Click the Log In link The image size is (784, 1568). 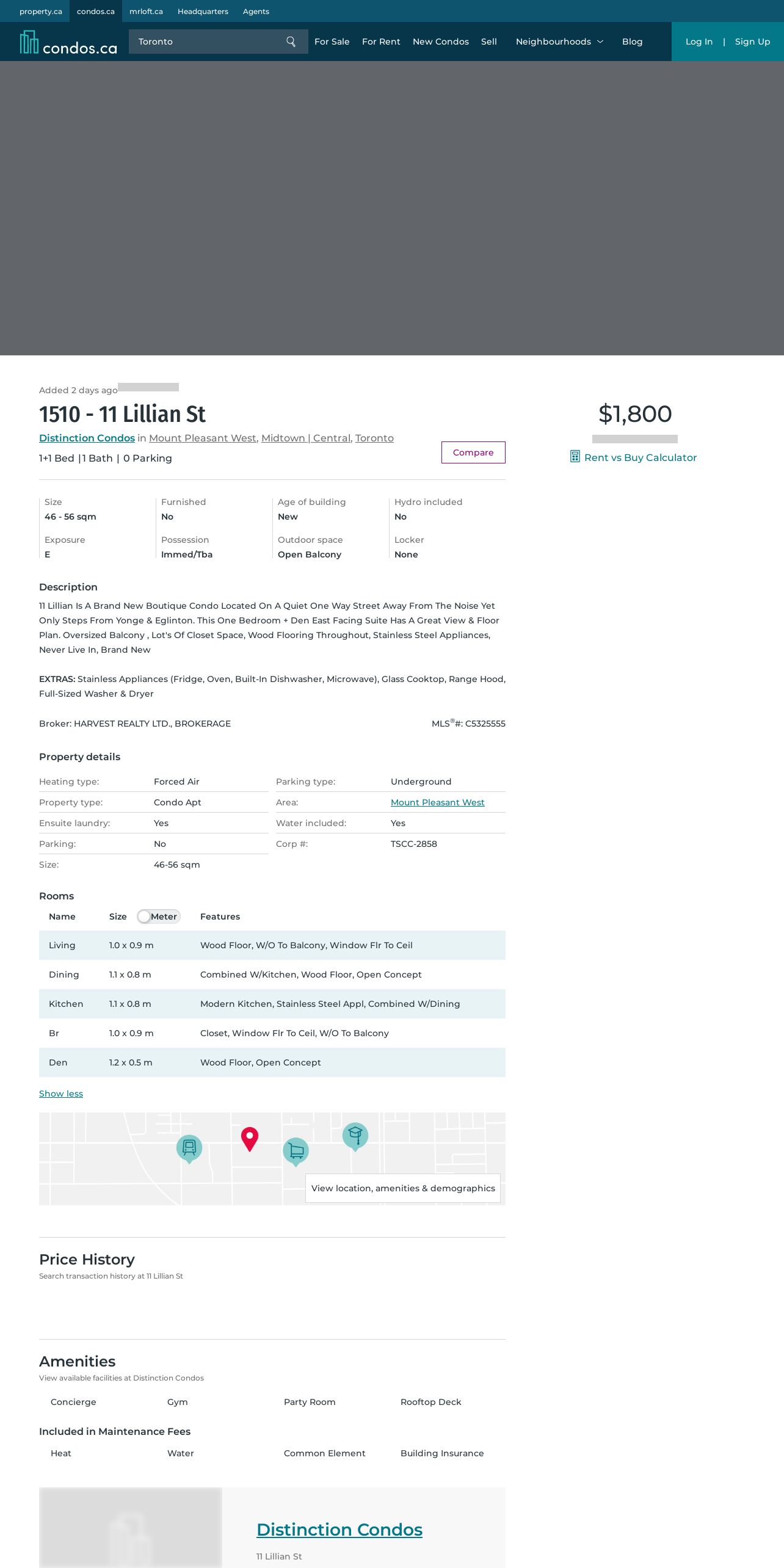click(x=699, y=42)
